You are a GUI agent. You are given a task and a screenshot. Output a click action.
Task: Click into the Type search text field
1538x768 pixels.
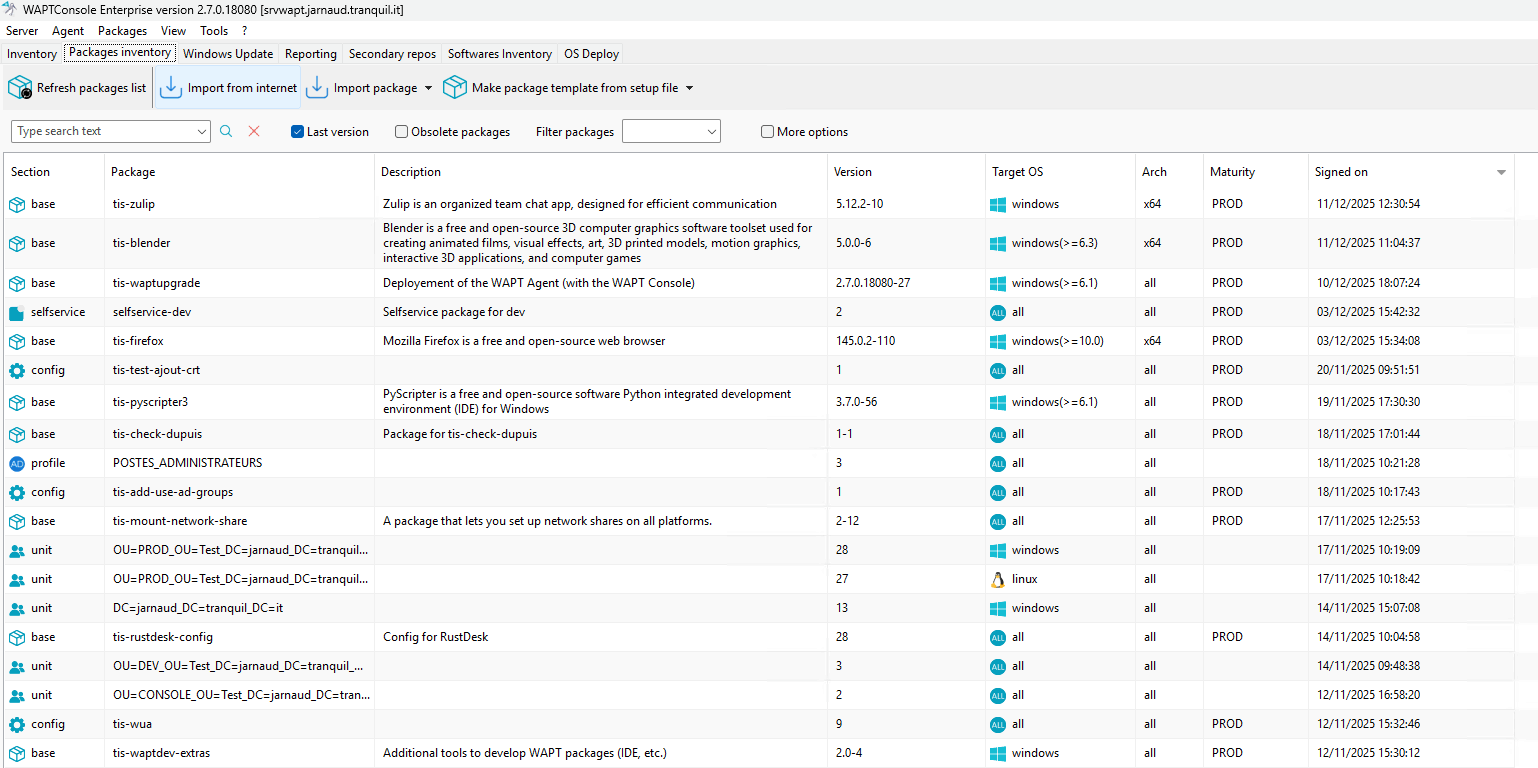click(103, 131)
